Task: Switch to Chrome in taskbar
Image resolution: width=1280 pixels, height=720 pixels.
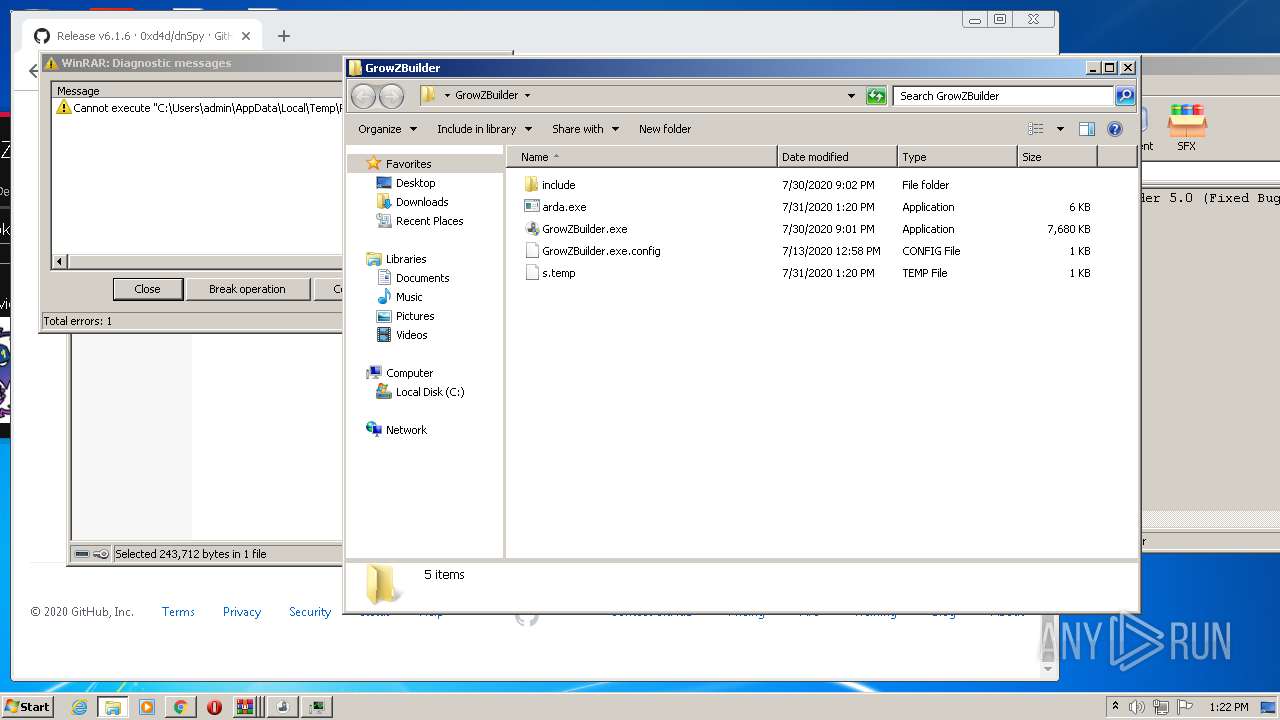Action: [x=180, y=707]
